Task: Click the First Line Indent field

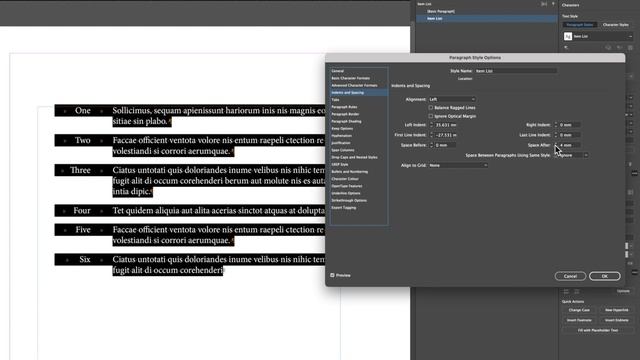Action: [x=446, y=135]
